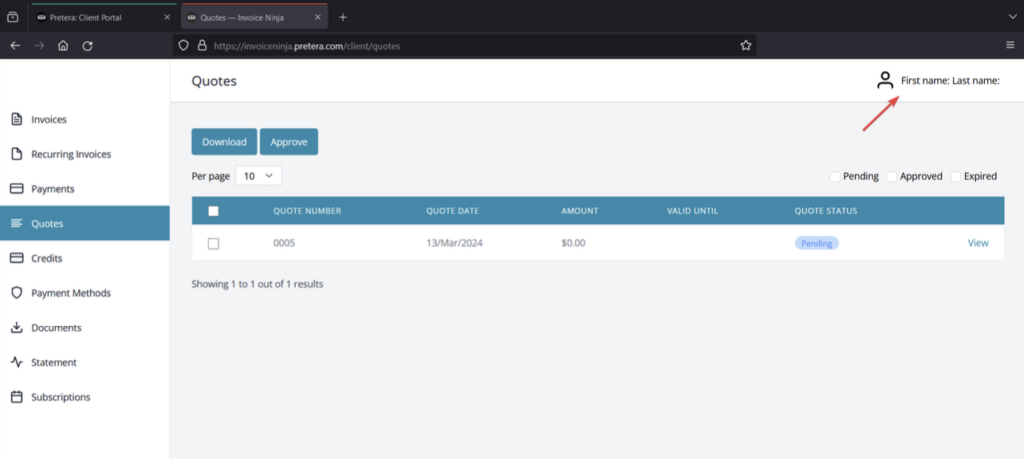Open the list all tabs chevron
The width and height of the screenshot is (1024, 459).
1012,17
